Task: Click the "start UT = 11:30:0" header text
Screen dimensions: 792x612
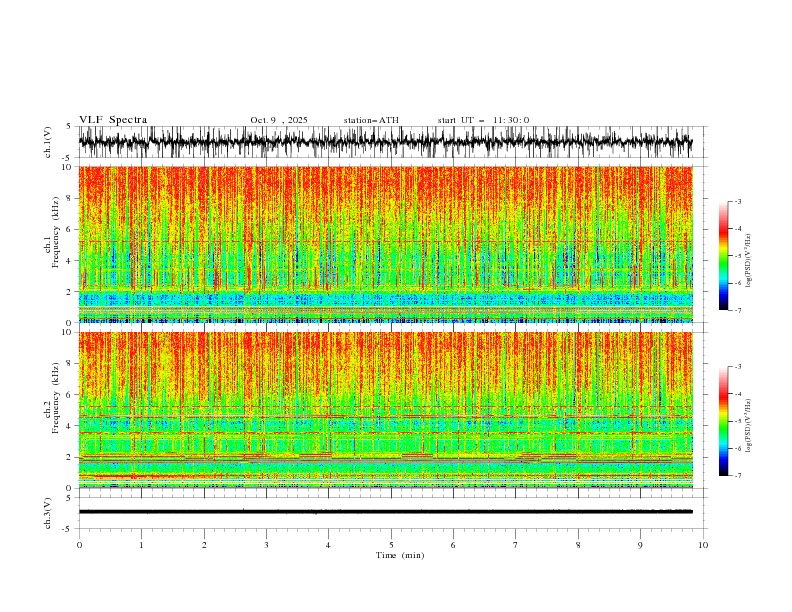Action: (483, 120)
